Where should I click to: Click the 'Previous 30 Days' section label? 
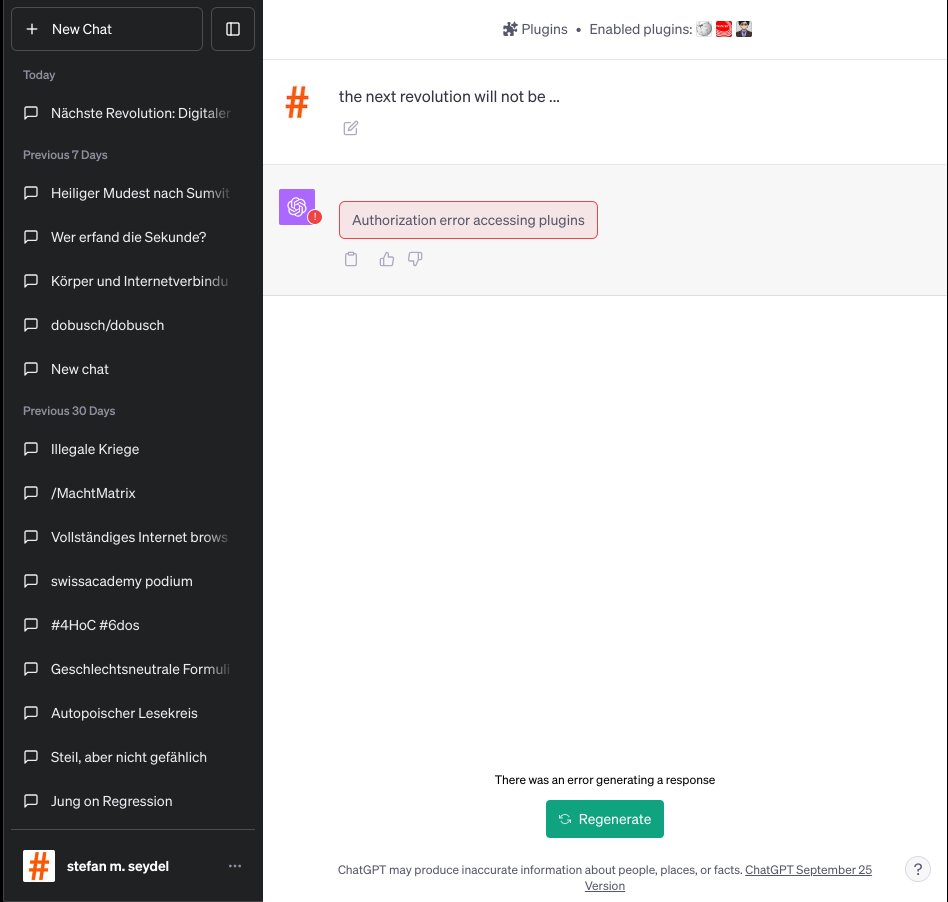[69, 411]
